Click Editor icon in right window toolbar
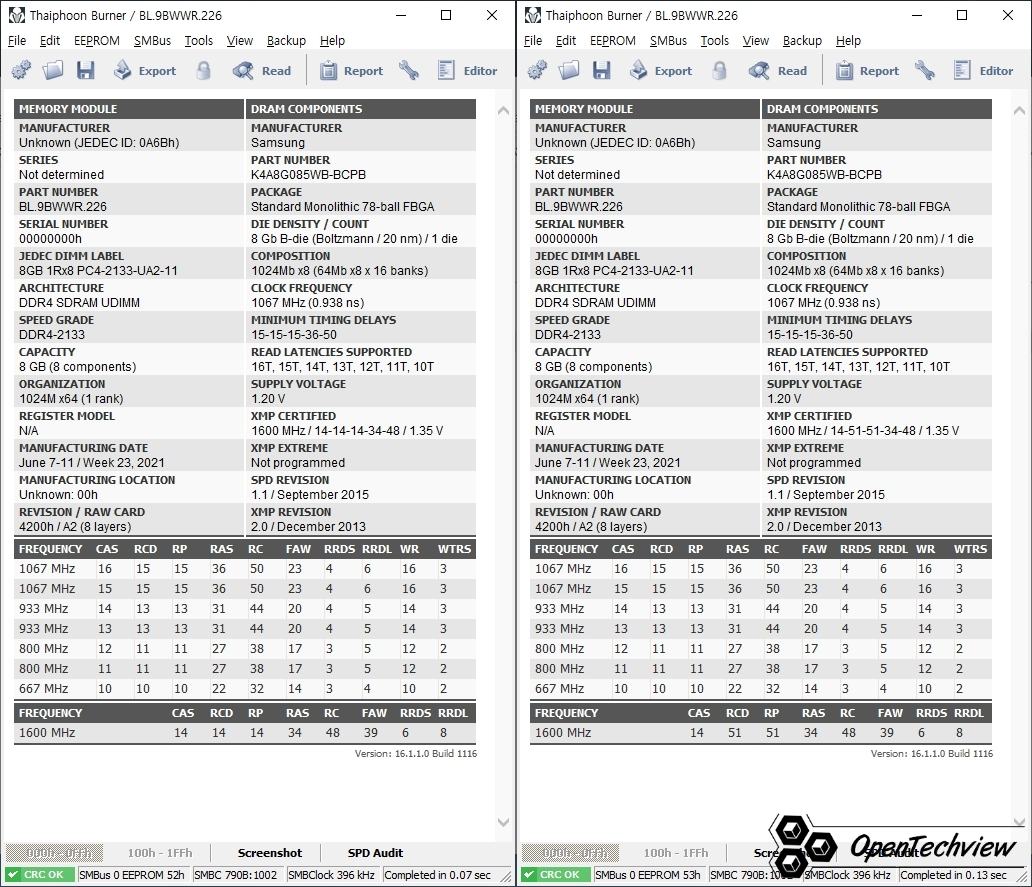Image resolution: width=1032 pixels, height=887 pixels. click(962, 70)
